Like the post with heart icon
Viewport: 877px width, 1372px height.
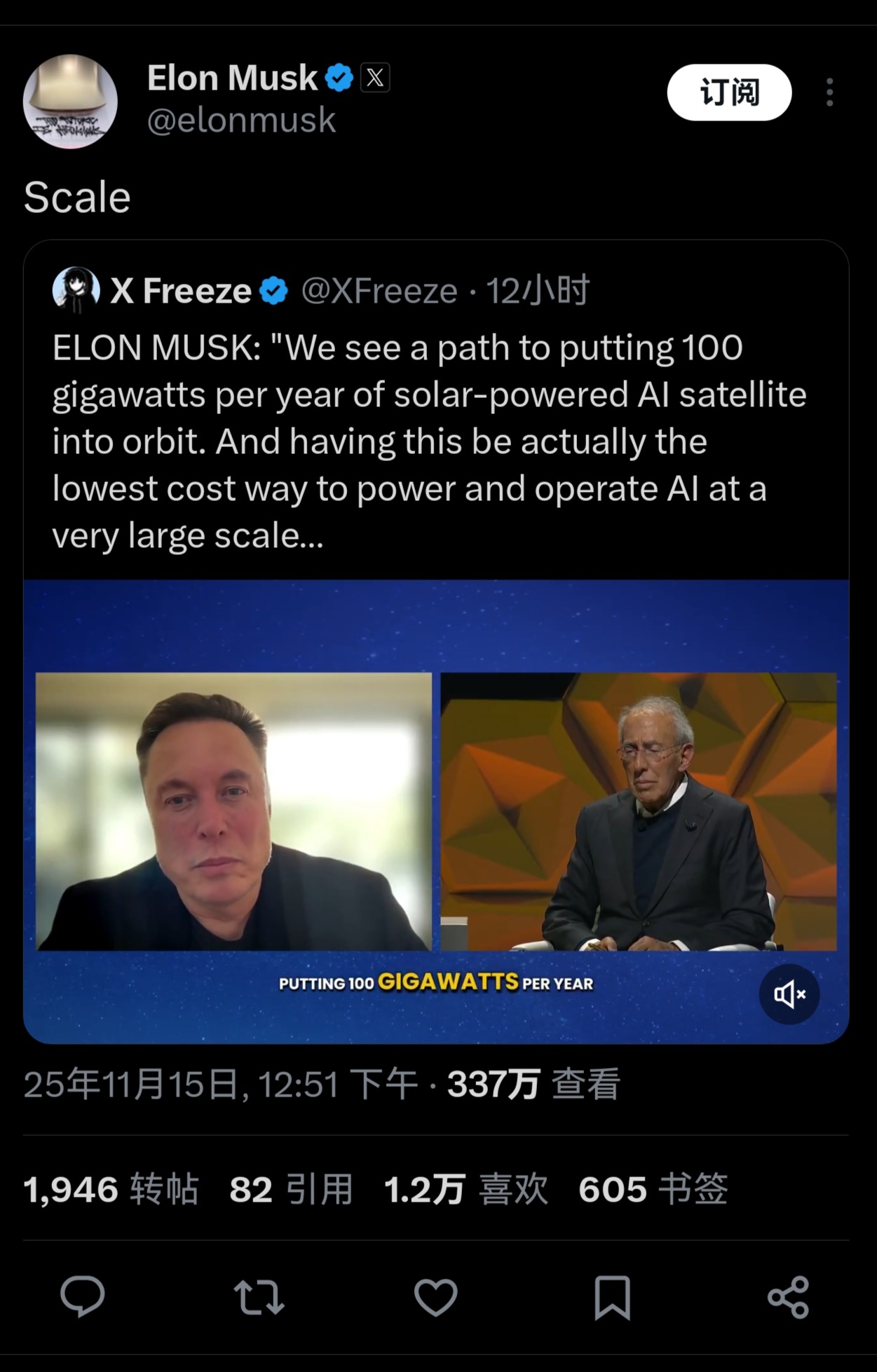[x=435, y=1297]
